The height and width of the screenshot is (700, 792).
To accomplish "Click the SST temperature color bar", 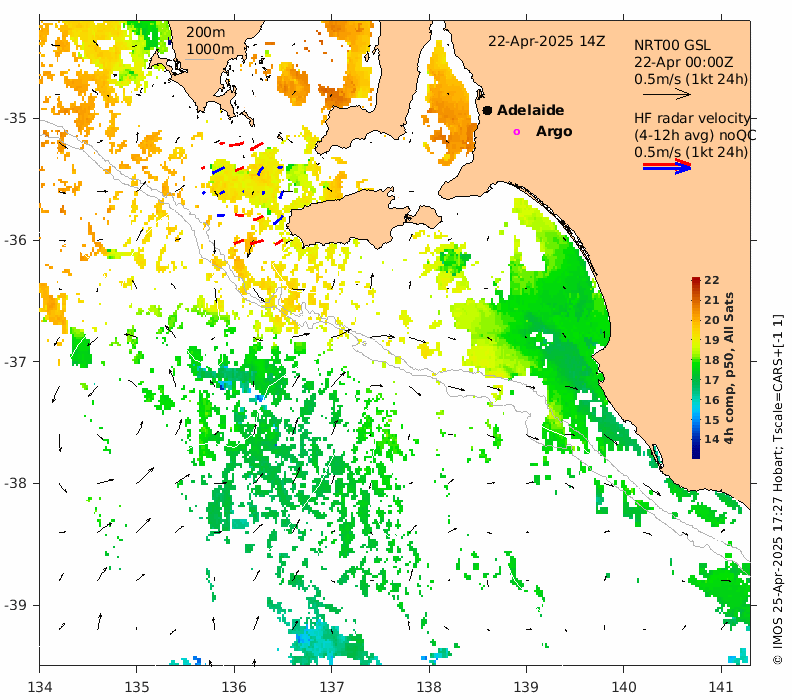I will pos(696,368).
